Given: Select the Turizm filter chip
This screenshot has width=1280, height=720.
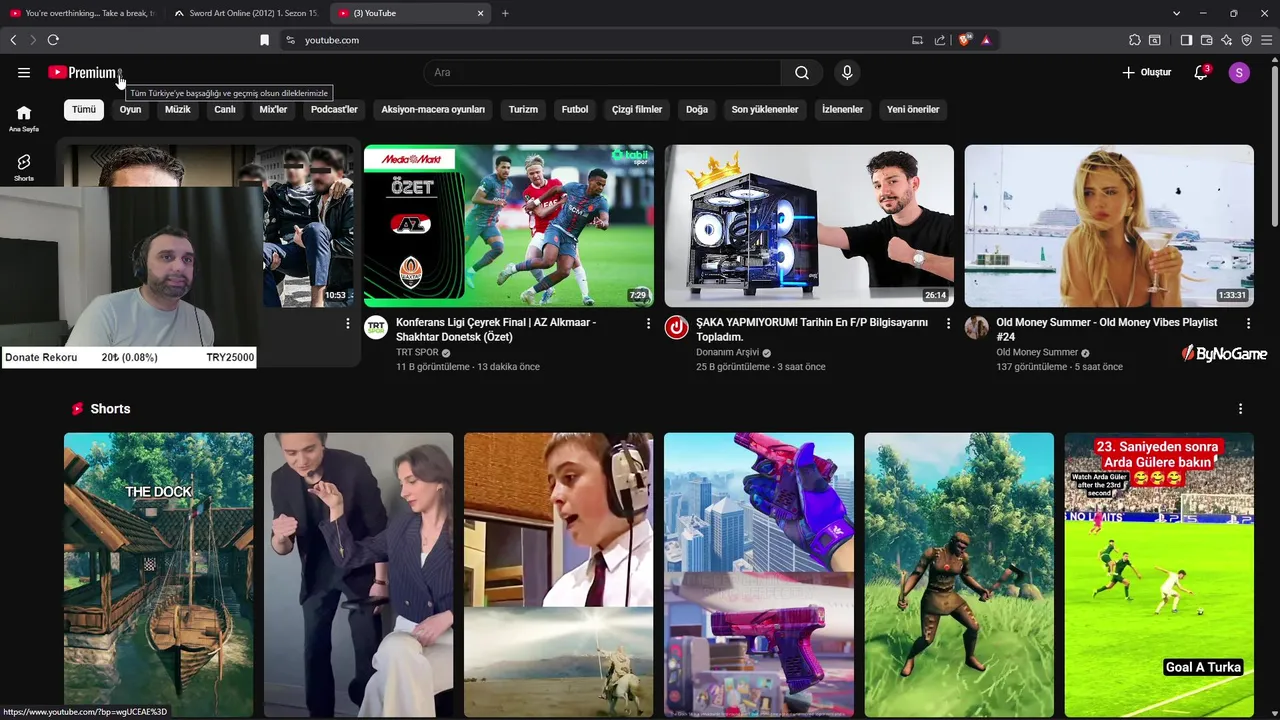Looking at the screenshot, I should [x=523, y=109].
